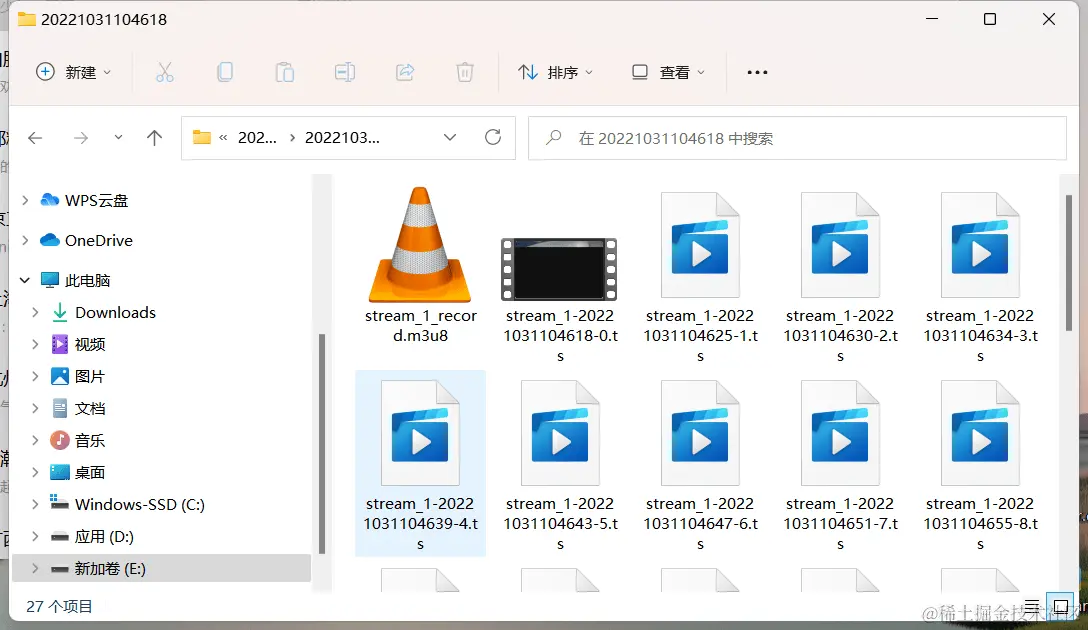Click the Share icon in toolbar
Image resolution: width=1088 pixels, height=630 pixels.
click(x=405, y=72)
